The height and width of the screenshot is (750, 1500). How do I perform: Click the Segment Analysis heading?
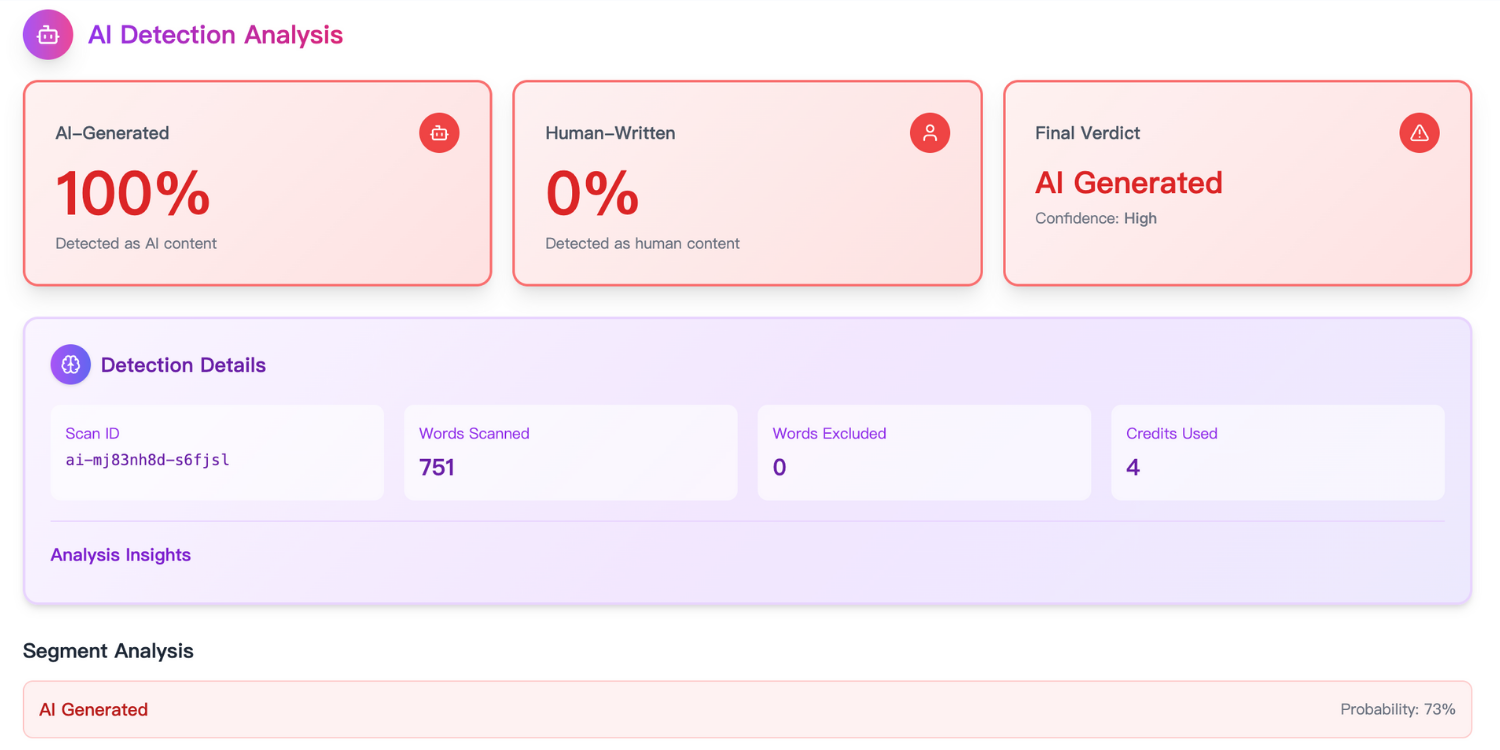(108, 651)
